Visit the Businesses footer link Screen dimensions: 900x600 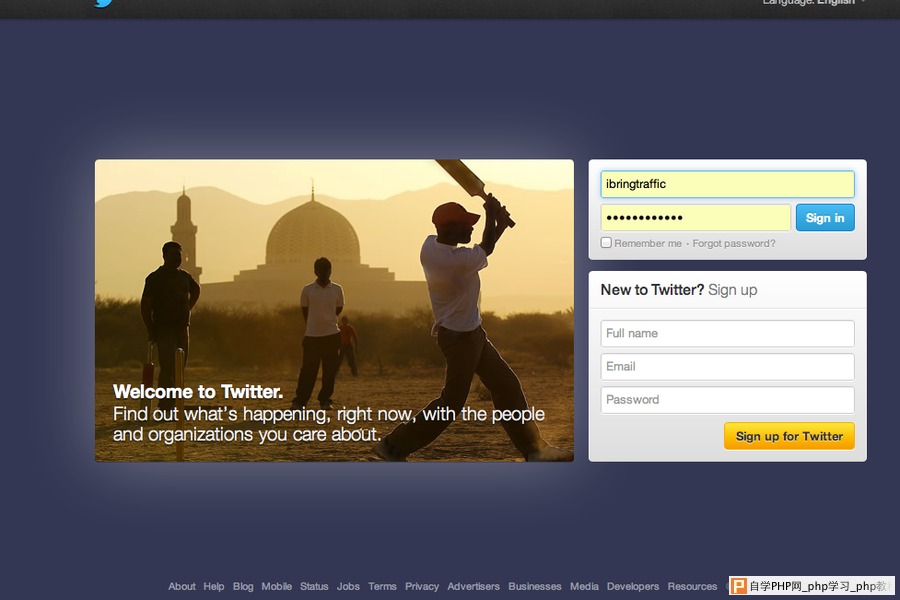pos(535,586)
